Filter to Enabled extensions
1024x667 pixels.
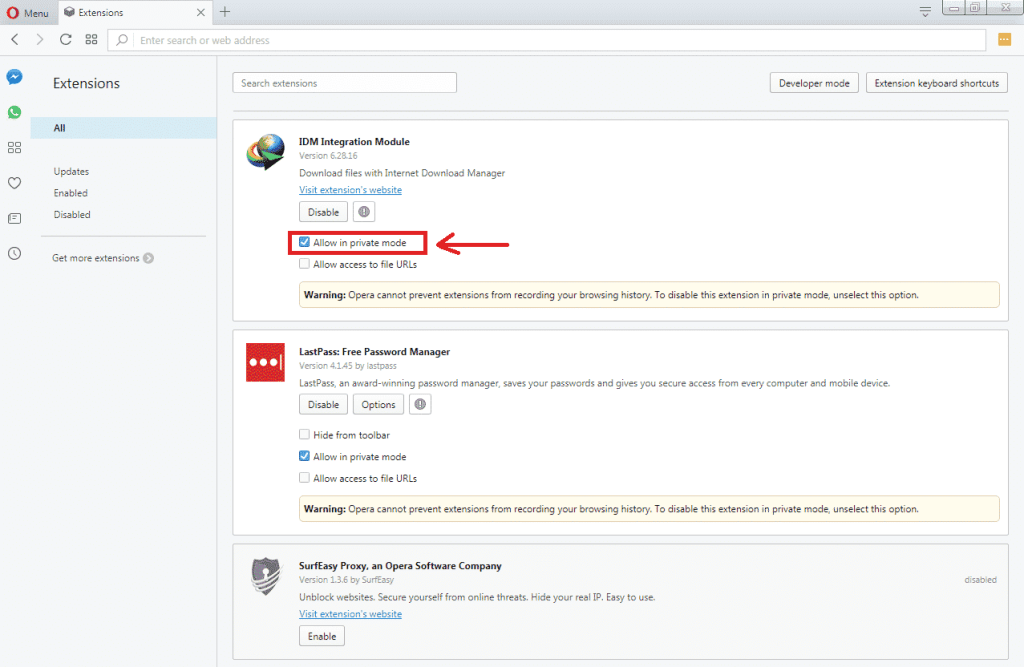click(71, 193)
